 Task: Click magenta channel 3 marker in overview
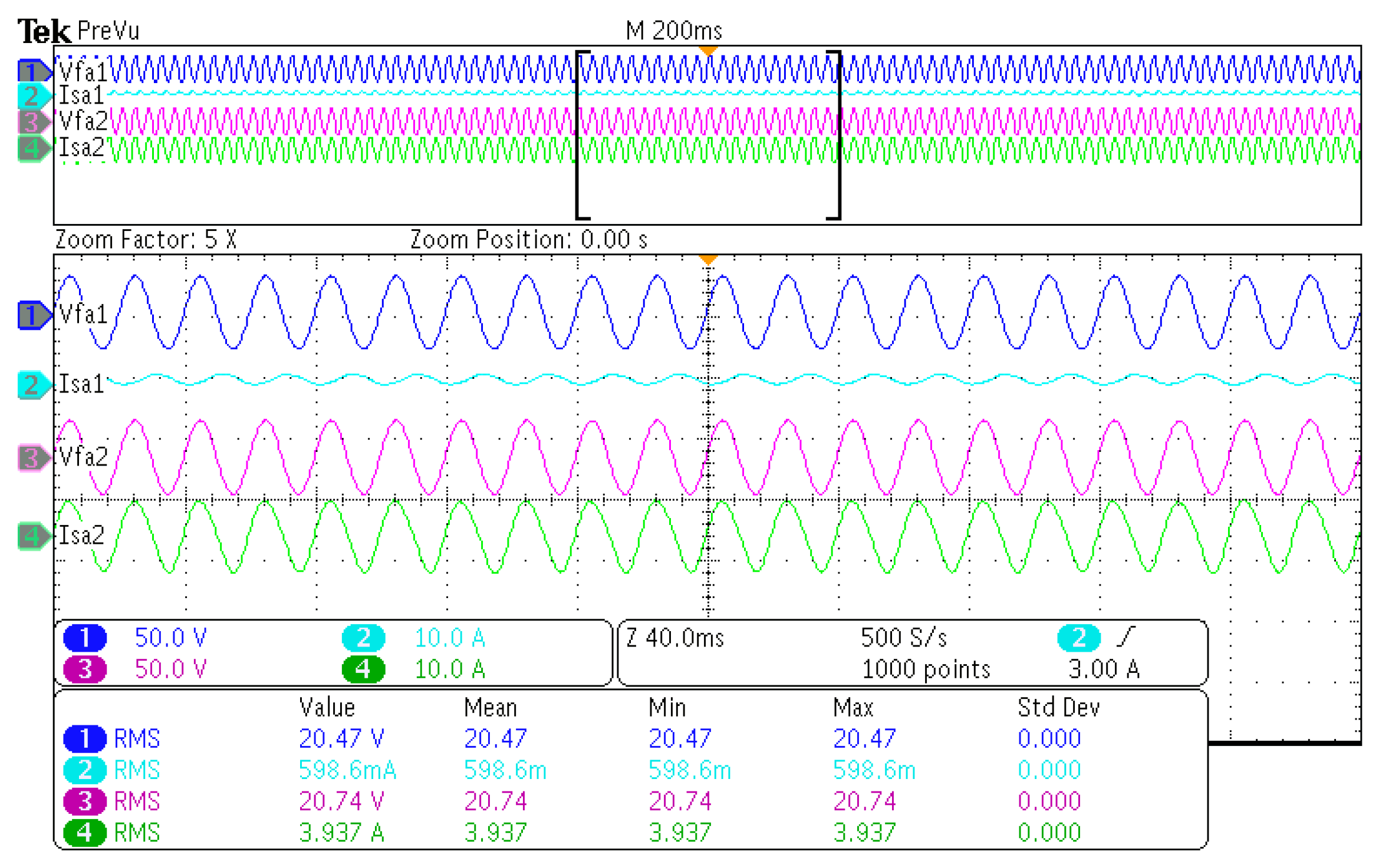(31, 122)
